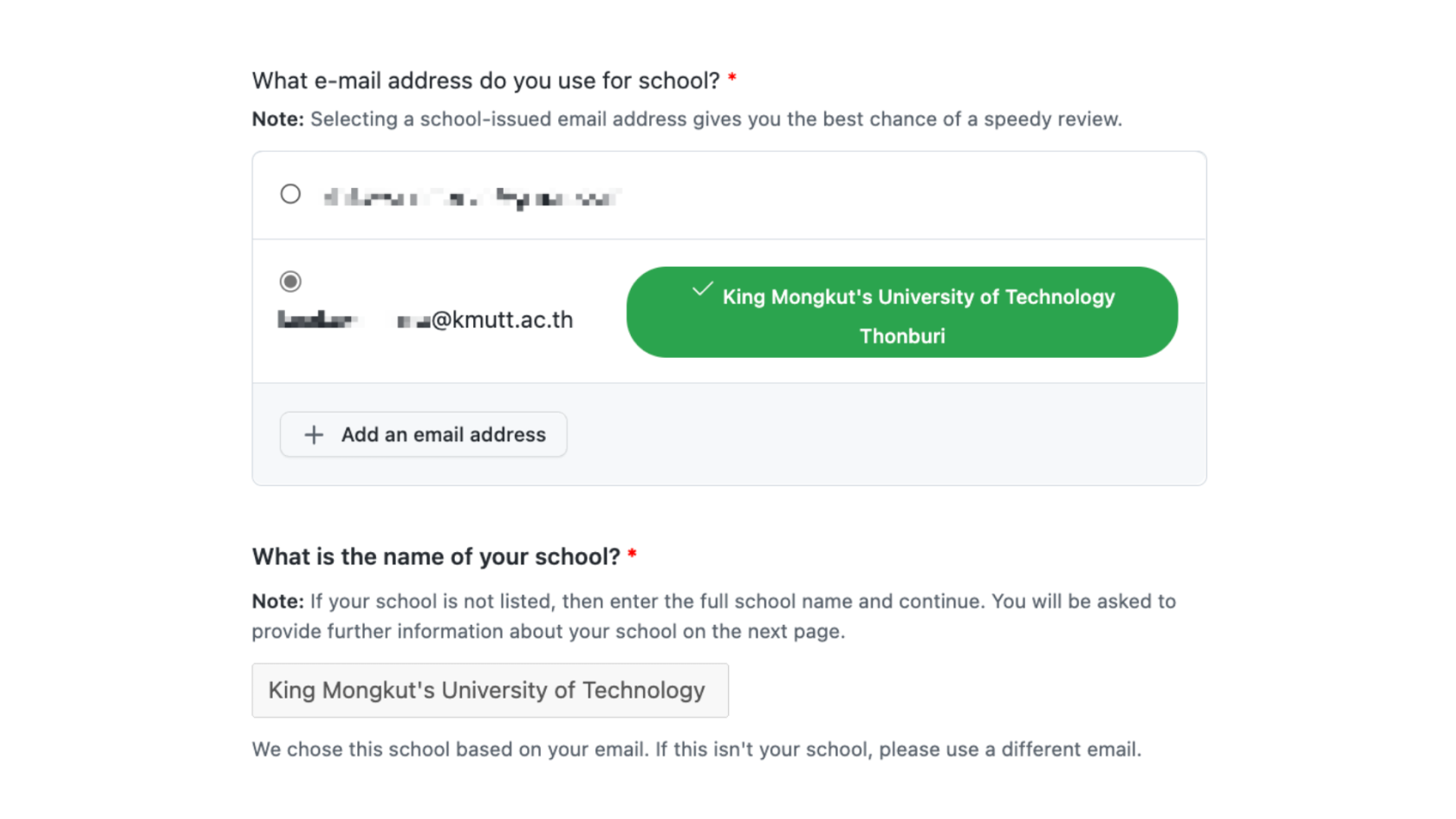Click the red asterisk after the e-mail question
The height and width of the screenshot is (819, 1456).
click(x=732, y=79)
